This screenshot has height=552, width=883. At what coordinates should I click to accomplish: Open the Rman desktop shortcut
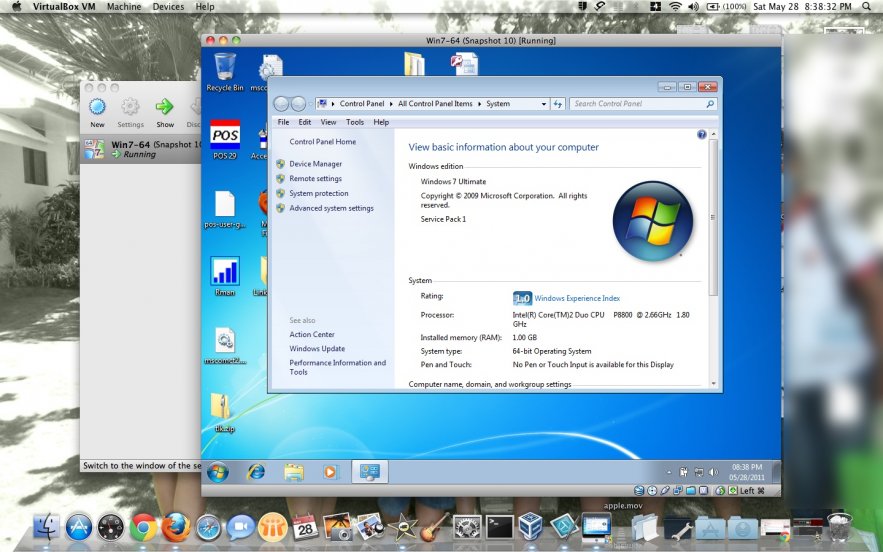click(225, 276)
